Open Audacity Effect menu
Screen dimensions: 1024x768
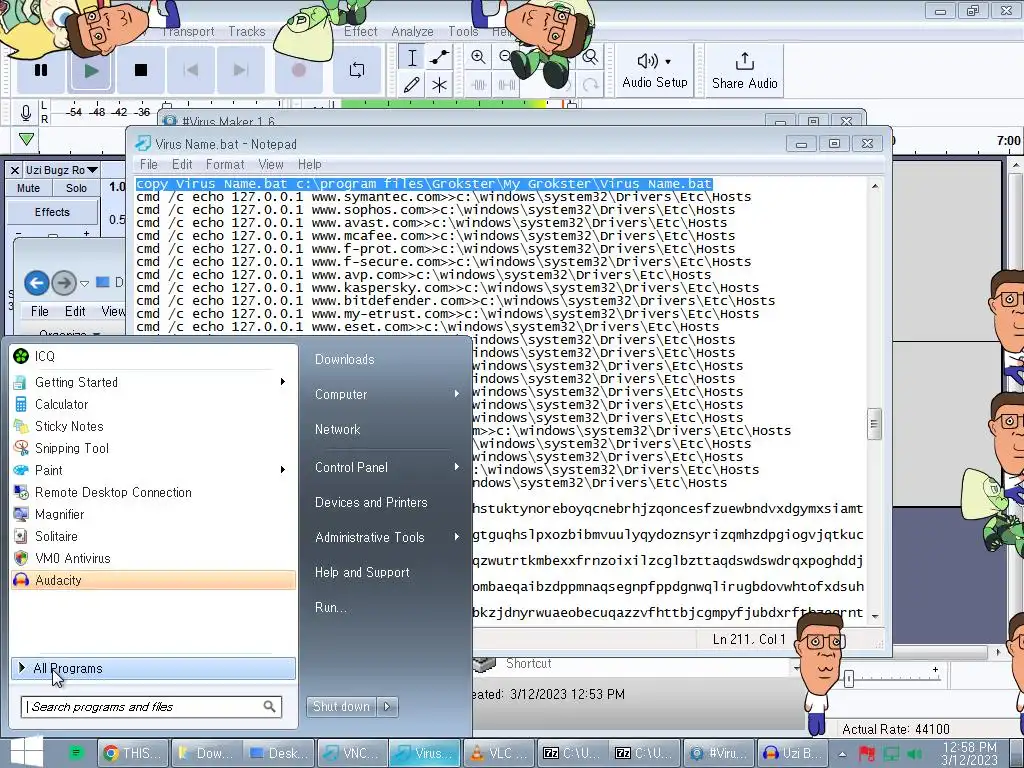360,31
